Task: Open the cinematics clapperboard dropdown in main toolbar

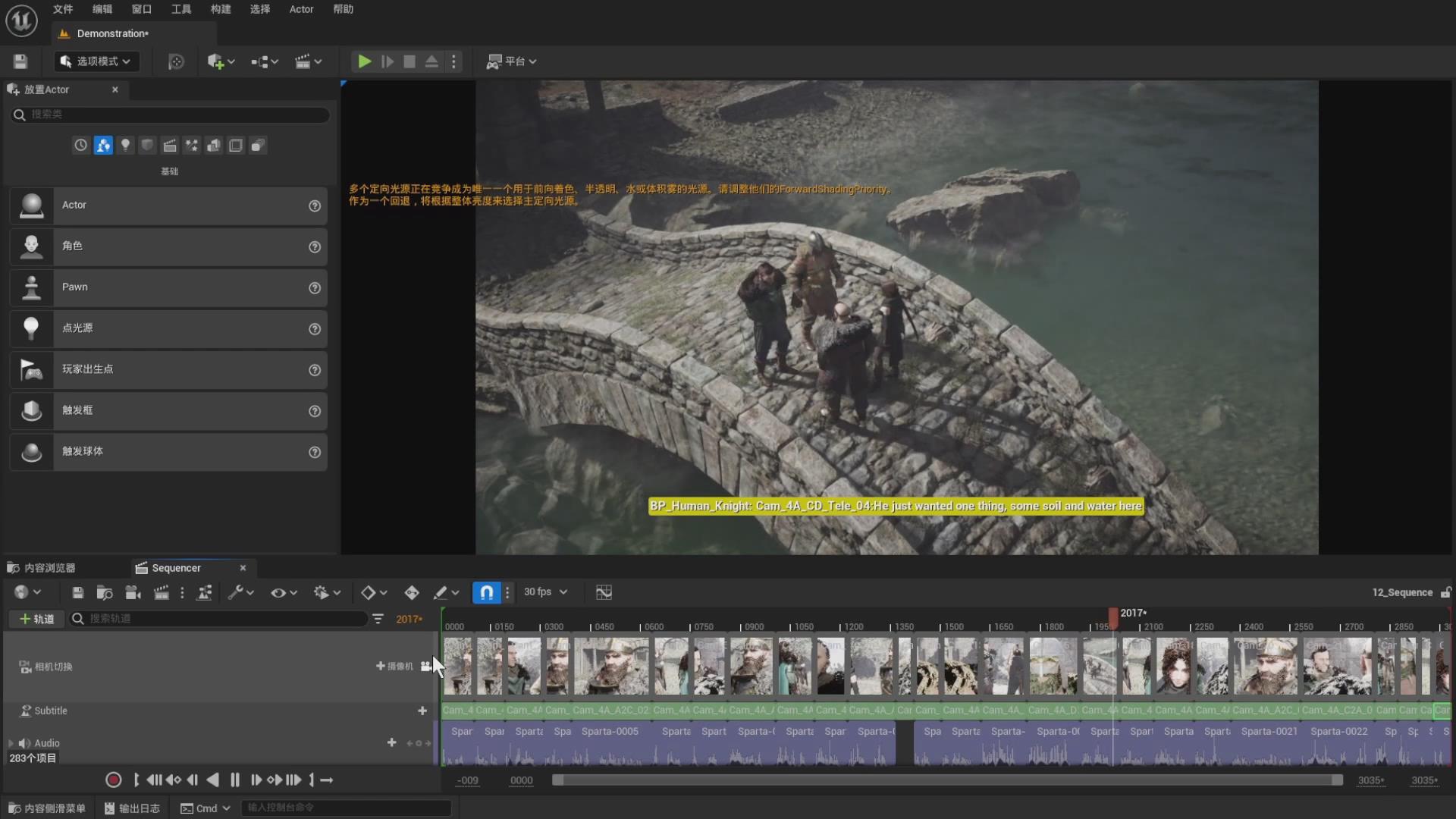Action: click(x=308, y=61)
